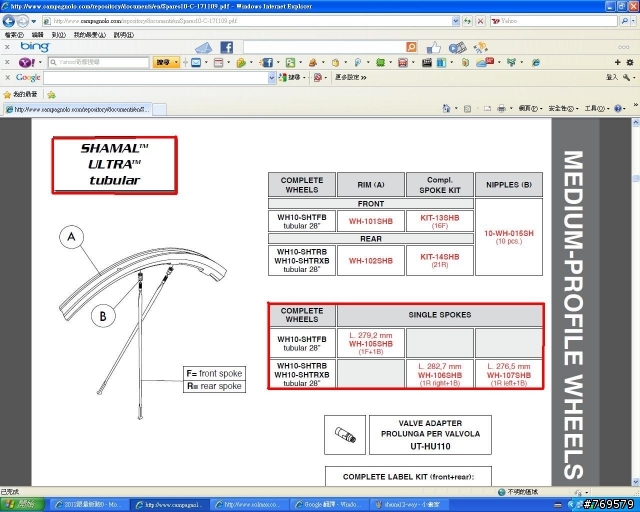Open the 說明 menu
The height and width of the screenshot is (512, 640).
(x=124, y=35)
